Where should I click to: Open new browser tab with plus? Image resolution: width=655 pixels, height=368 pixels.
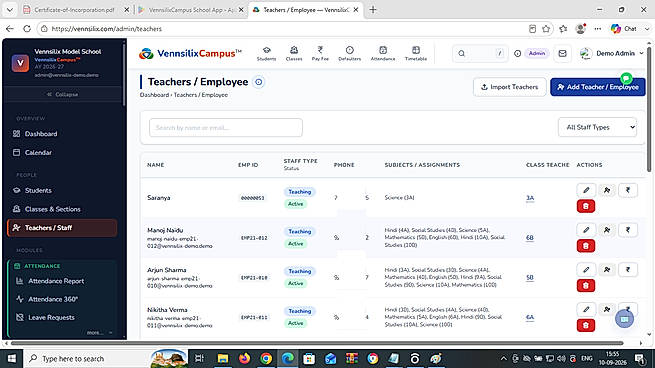[x=373, y=10]
